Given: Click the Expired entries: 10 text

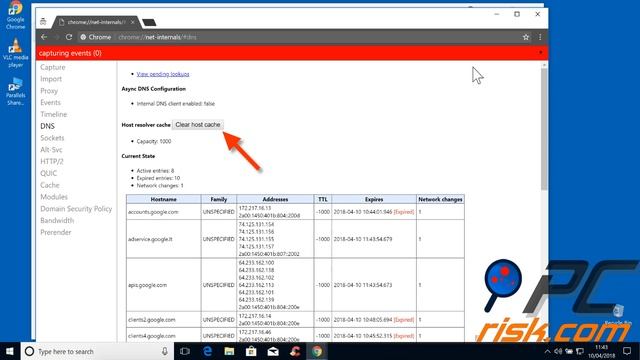Looking at the screenshot, I should coord(158,178).
